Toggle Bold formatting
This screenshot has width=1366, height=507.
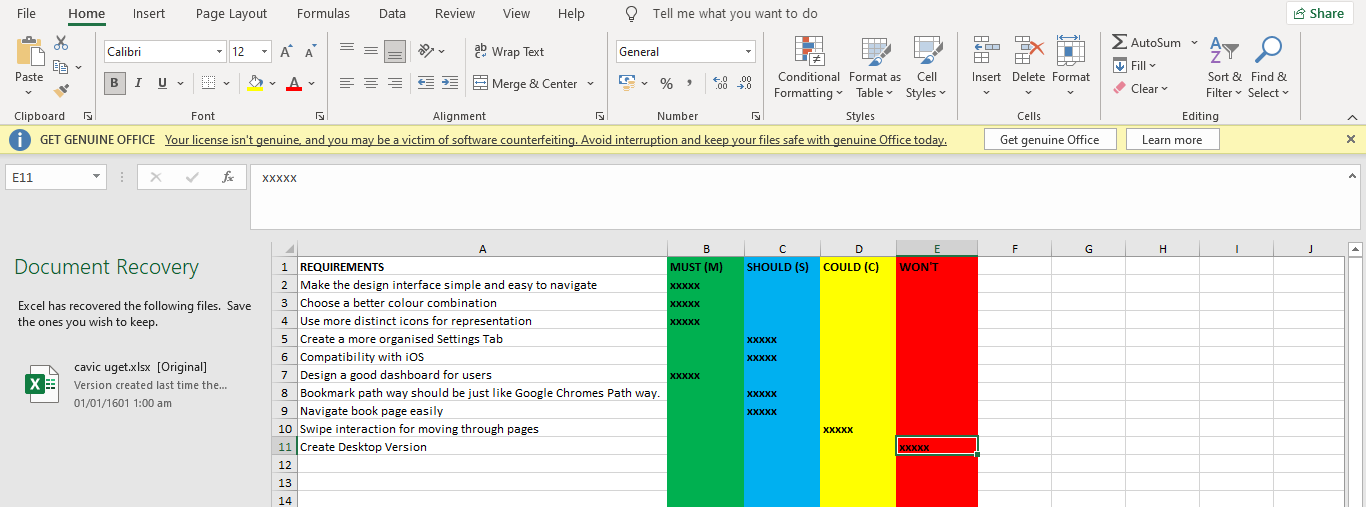pyautogui.click(x=114, y=83)
